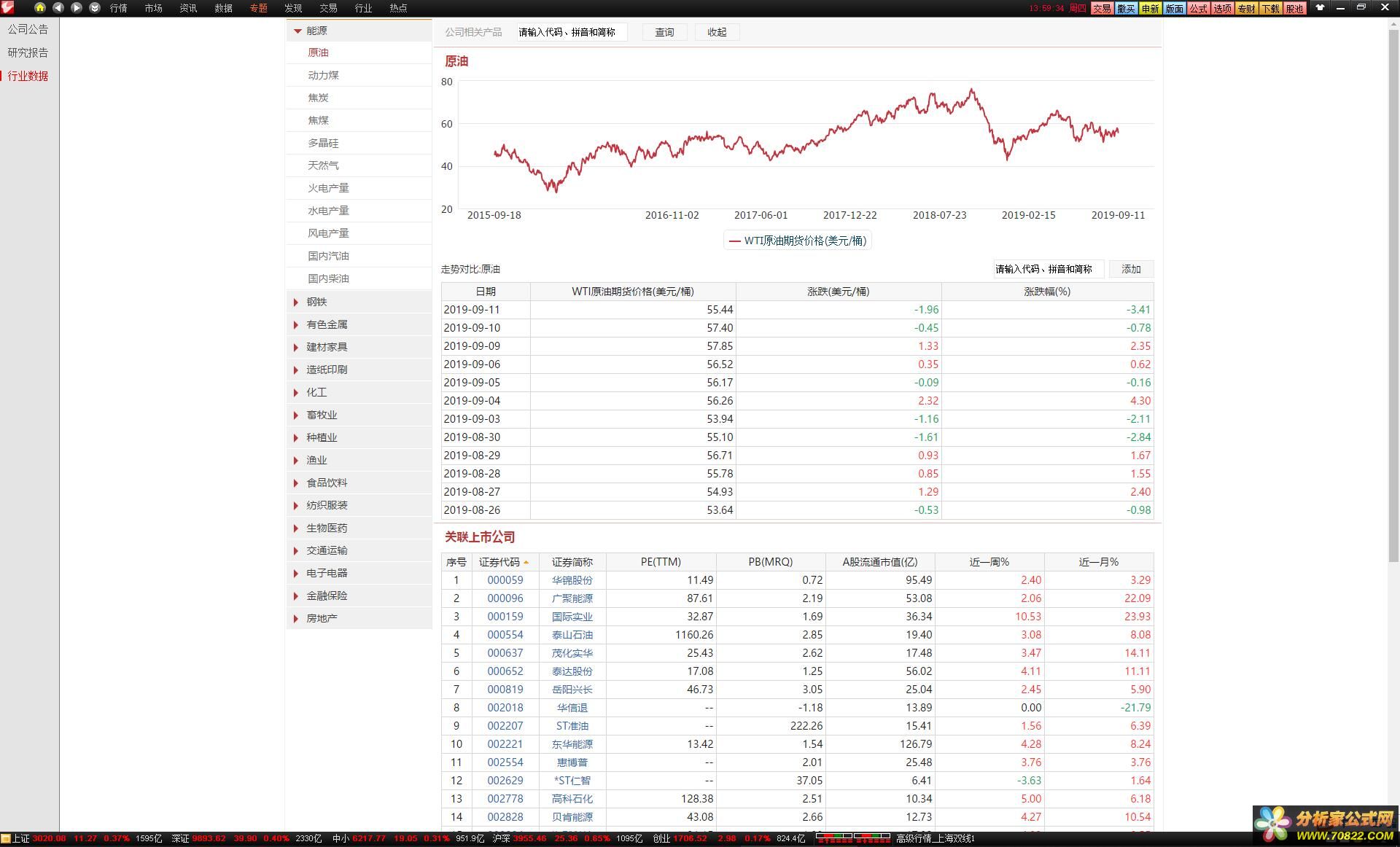
Task: Click the red 交易 shortcut button
Action: (1102, 8)
